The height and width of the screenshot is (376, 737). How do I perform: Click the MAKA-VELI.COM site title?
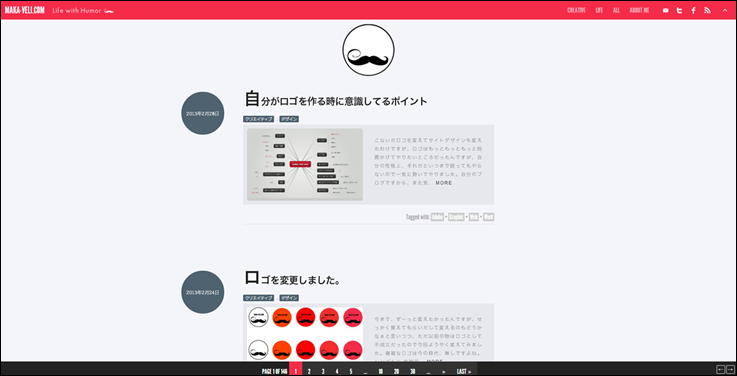click(x=24, y=10)
